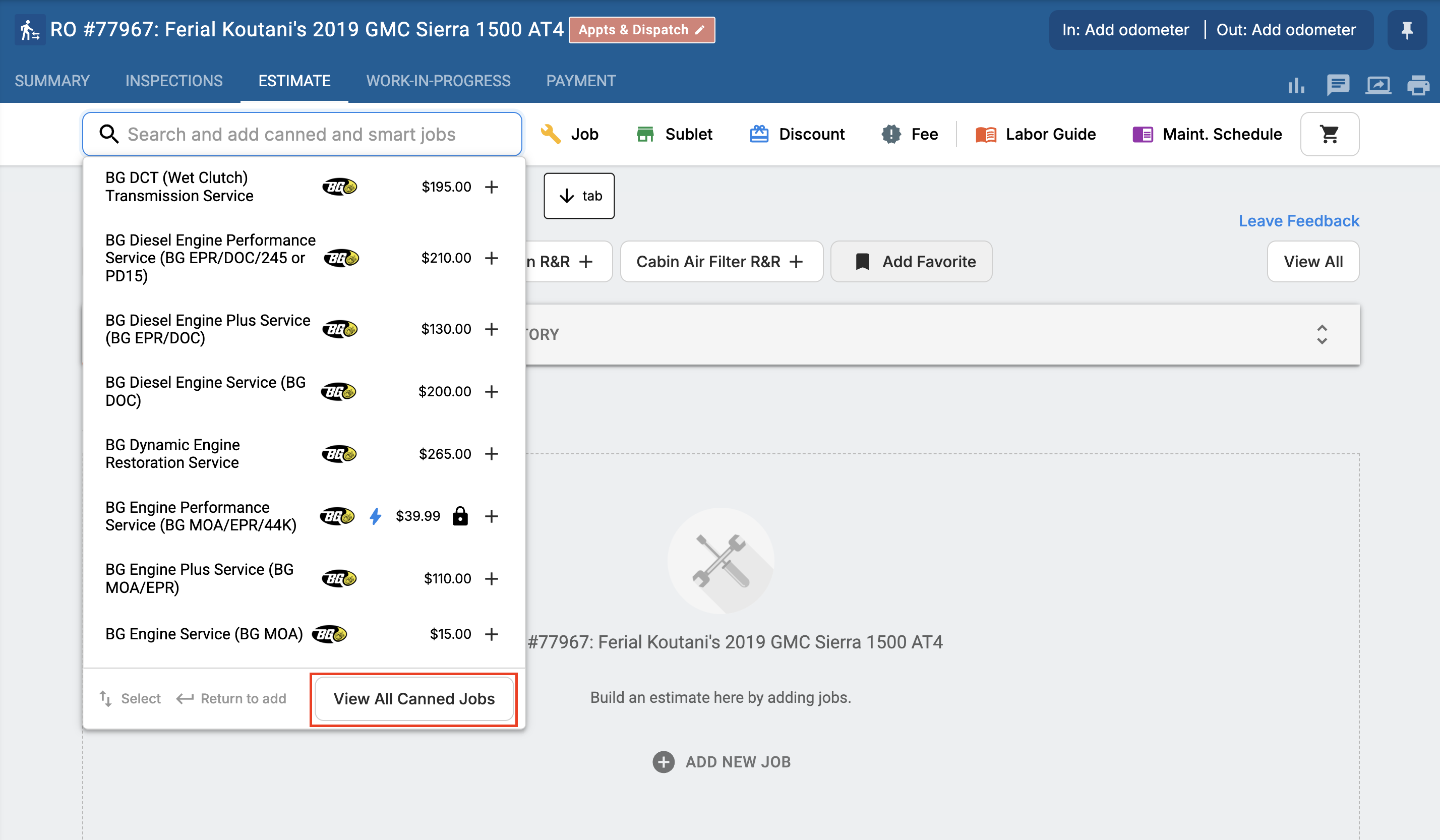Click BG logo on BG Engine Plus Service
Image resolution: width=1440 pixels, height=840 pixels.
pyautogui.click(x=339, y=579)
